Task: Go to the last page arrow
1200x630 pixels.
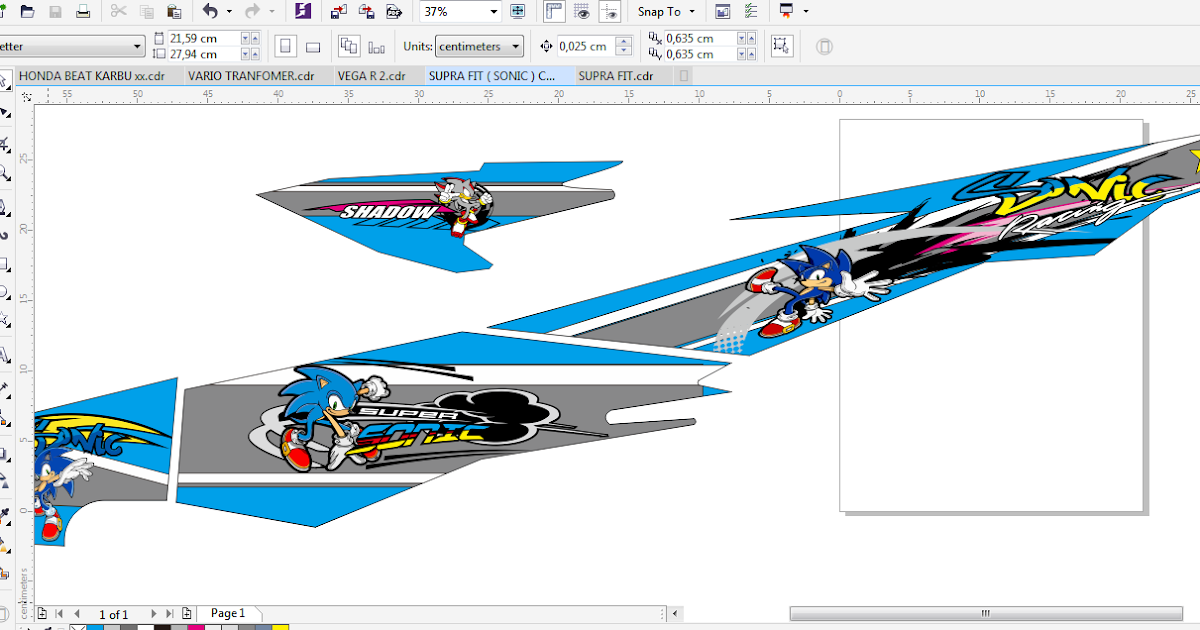Action: pyautogui.click(x=170, y=613)
